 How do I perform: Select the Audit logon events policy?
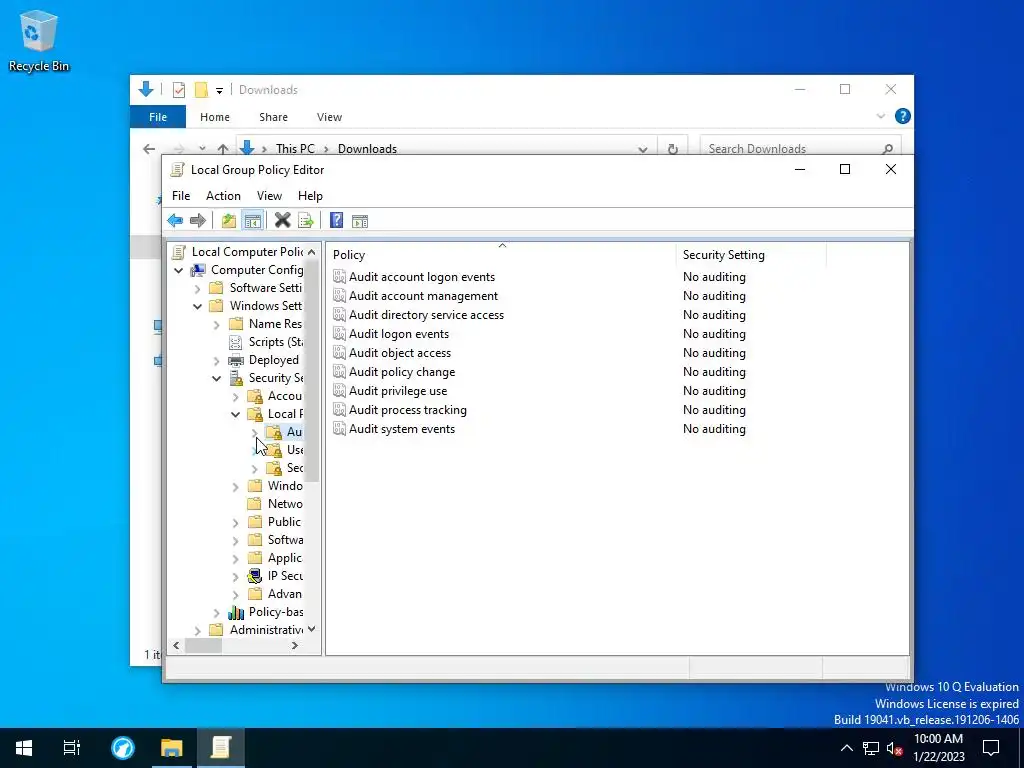coord(399,334)
